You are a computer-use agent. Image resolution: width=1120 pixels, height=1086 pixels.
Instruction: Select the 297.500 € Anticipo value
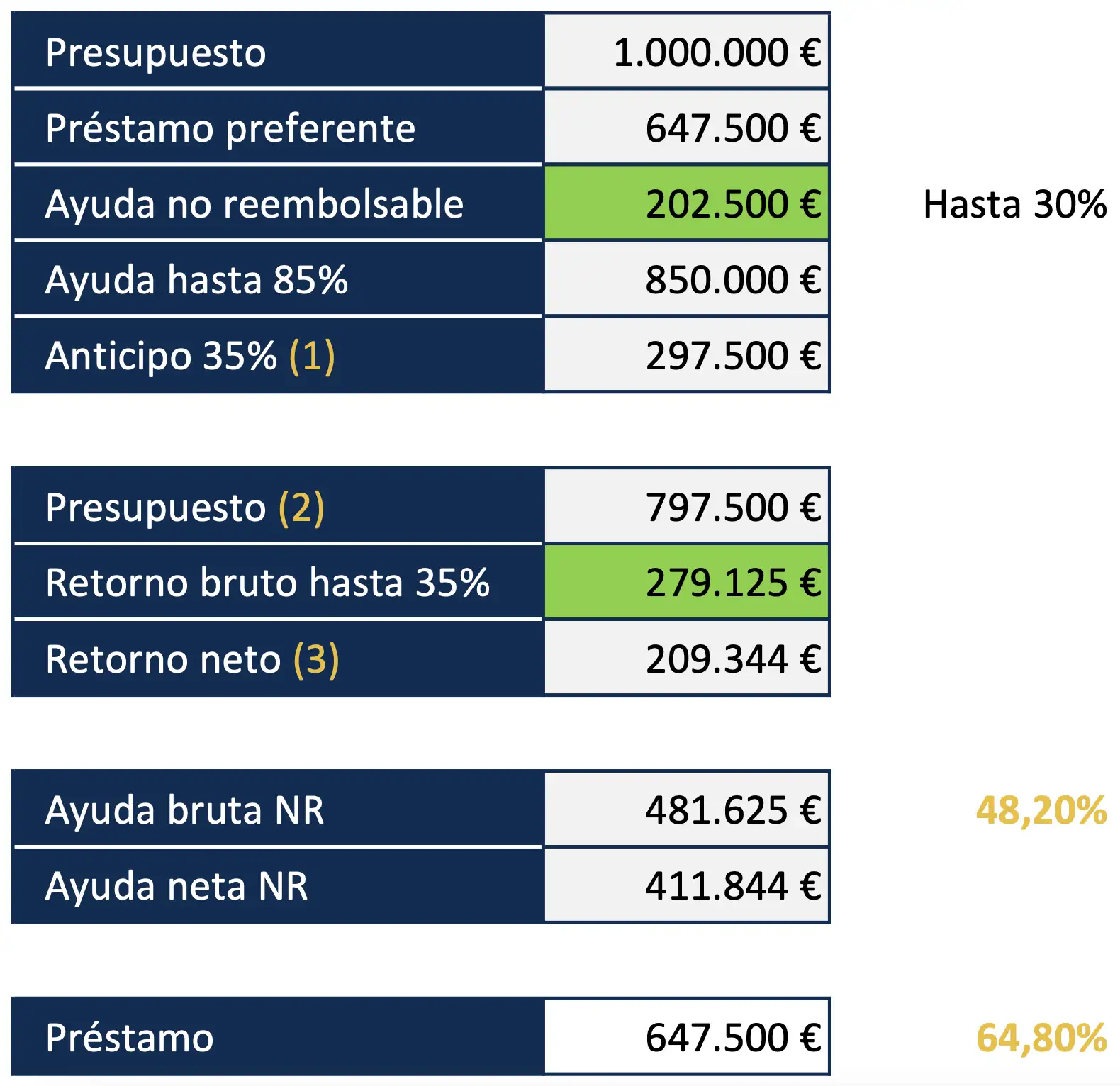(686, 356)
